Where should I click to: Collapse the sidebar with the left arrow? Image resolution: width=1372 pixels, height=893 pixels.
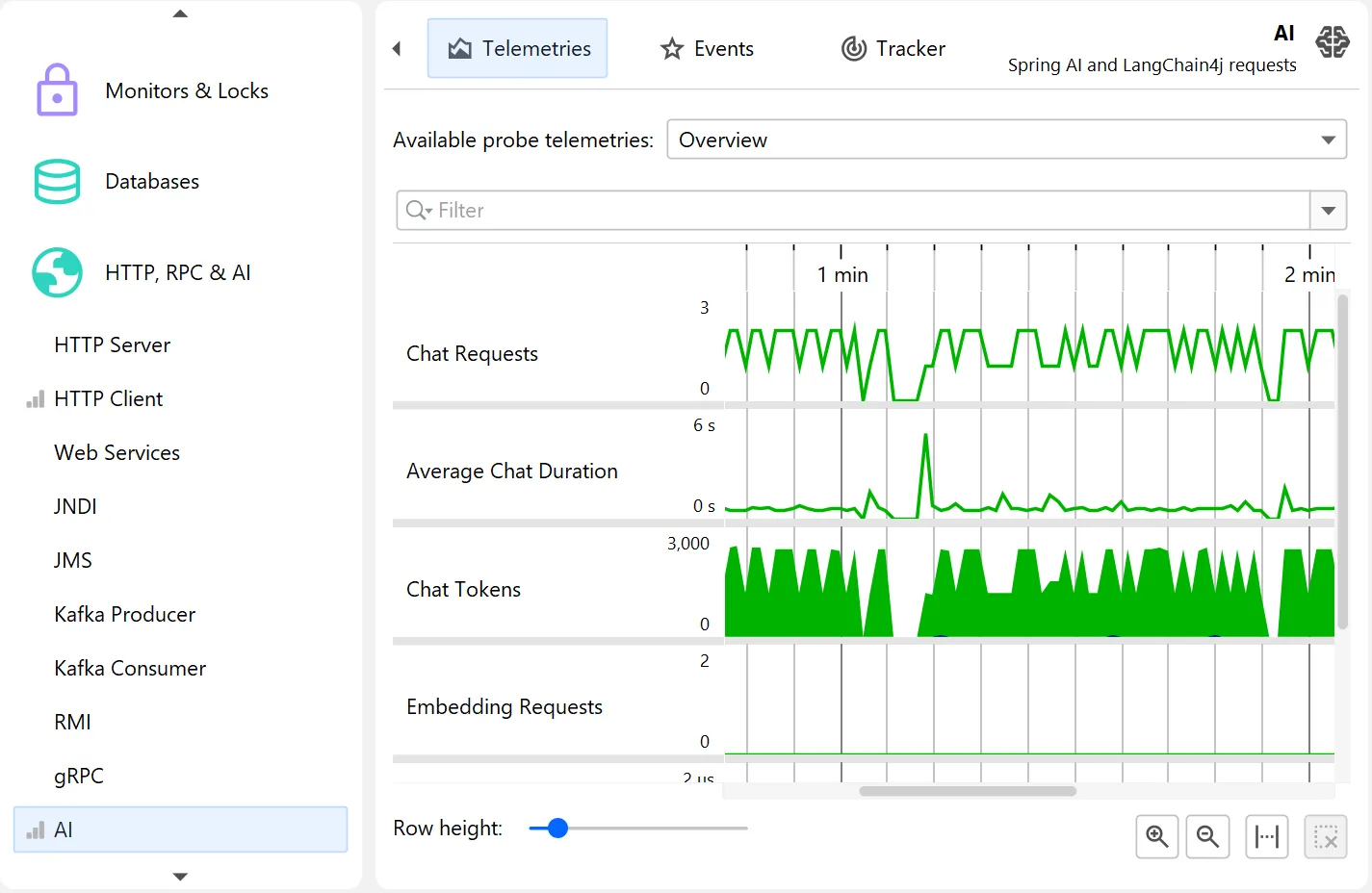pos(397,48)
